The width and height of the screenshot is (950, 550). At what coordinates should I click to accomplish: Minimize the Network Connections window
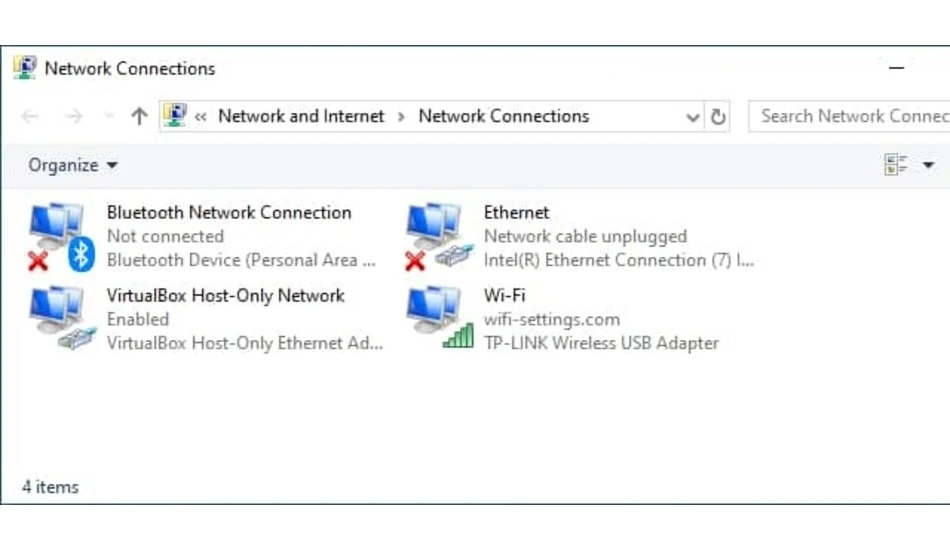click(x=897, y=68)
